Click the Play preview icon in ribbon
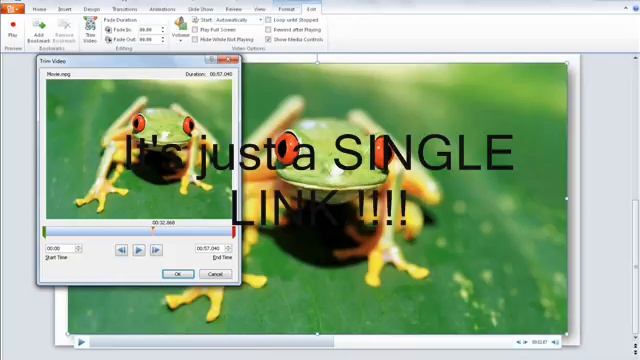 tap(13, 25)
